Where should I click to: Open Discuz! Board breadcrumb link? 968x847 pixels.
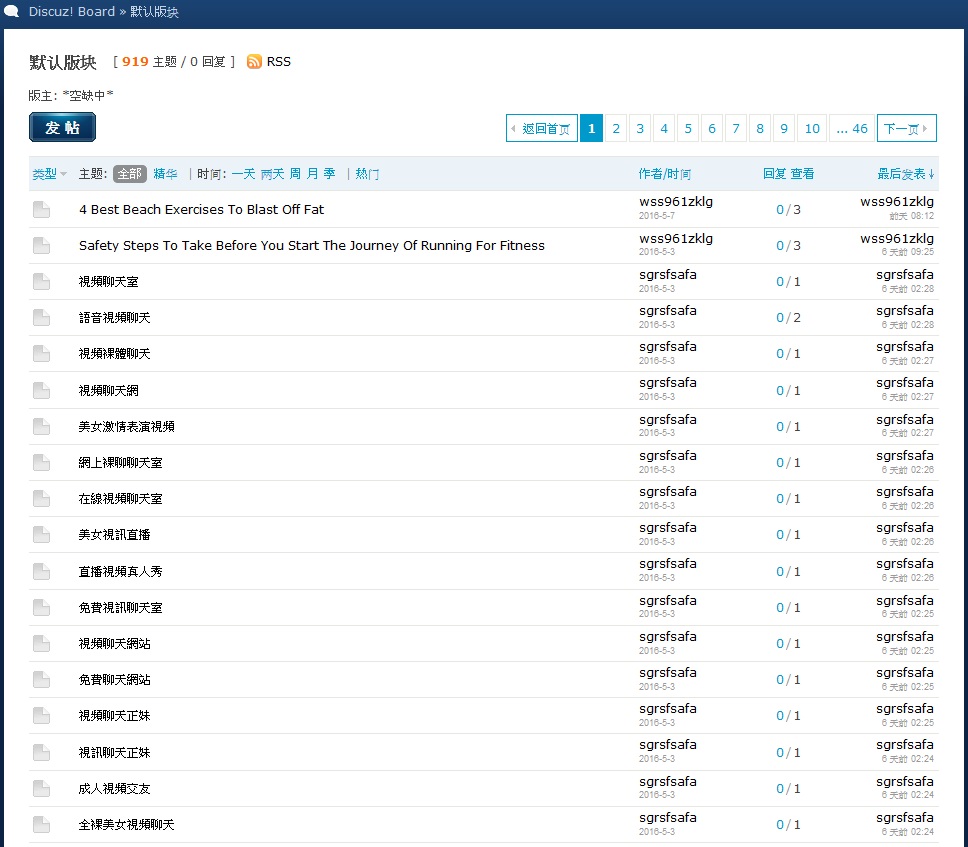72,12
